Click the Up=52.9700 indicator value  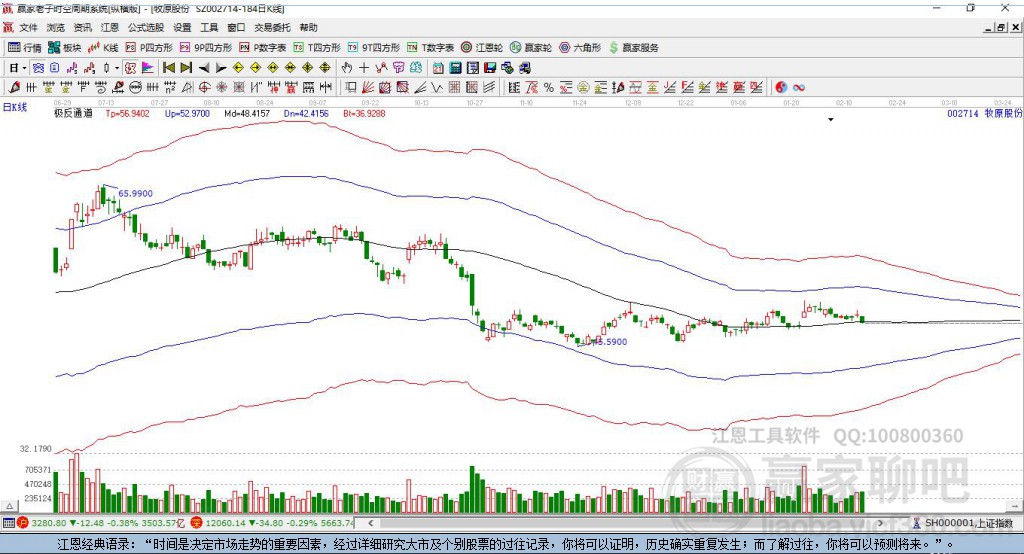187,113
